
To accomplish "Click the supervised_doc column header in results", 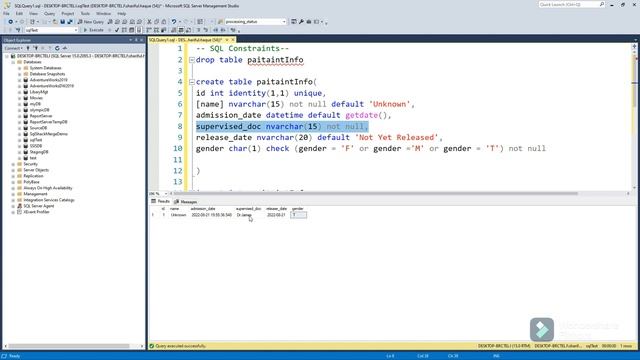I will pyautogui.click(x=248, y=209).
